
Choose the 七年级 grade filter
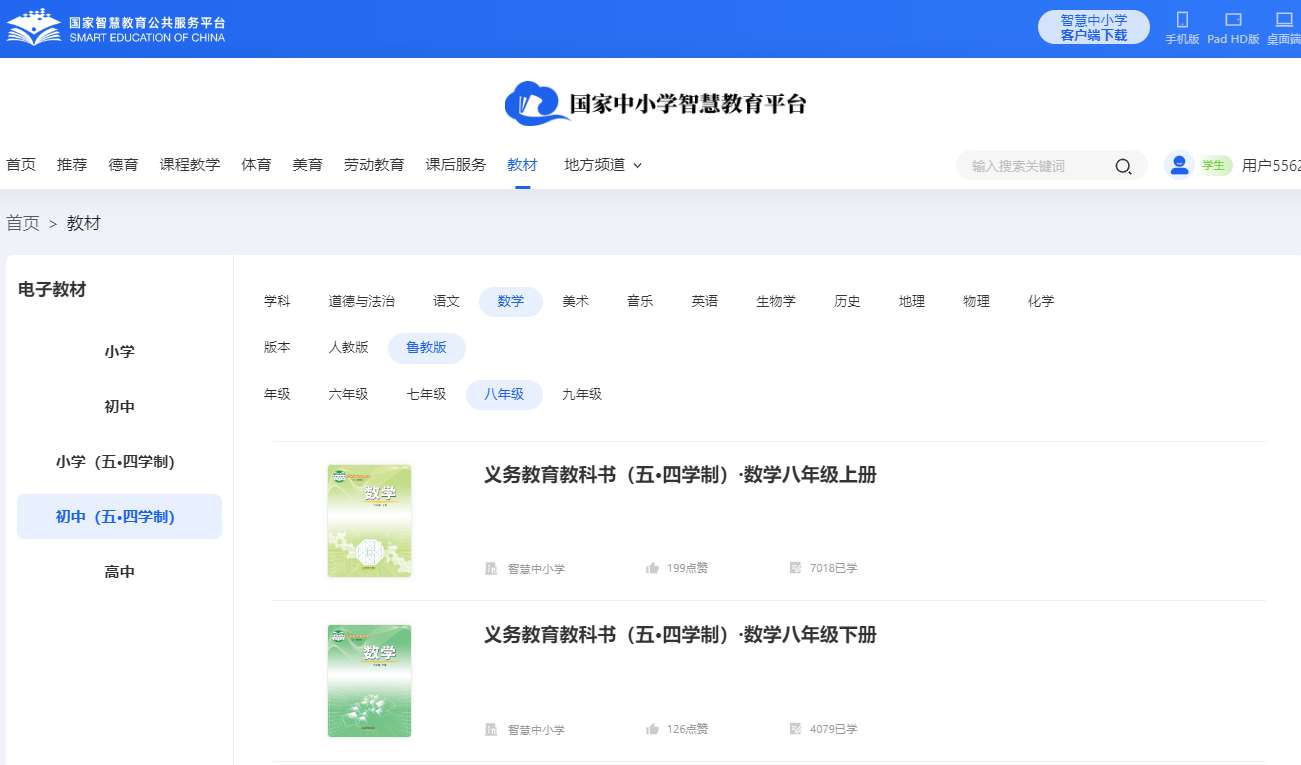tap(426, 394)
